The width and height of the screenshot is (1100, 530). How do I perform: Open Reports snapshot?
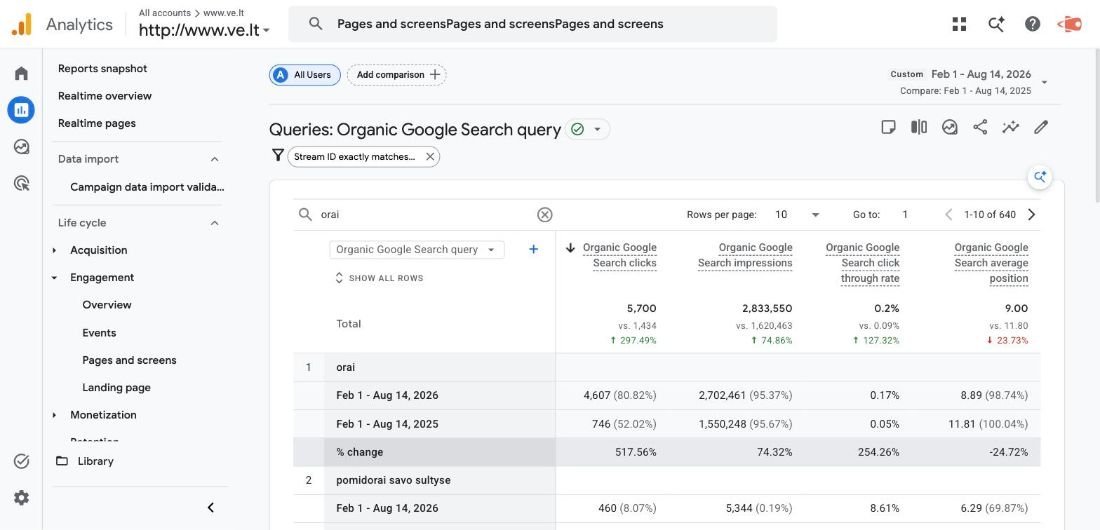pyautogui.click(x=102, y=68)
